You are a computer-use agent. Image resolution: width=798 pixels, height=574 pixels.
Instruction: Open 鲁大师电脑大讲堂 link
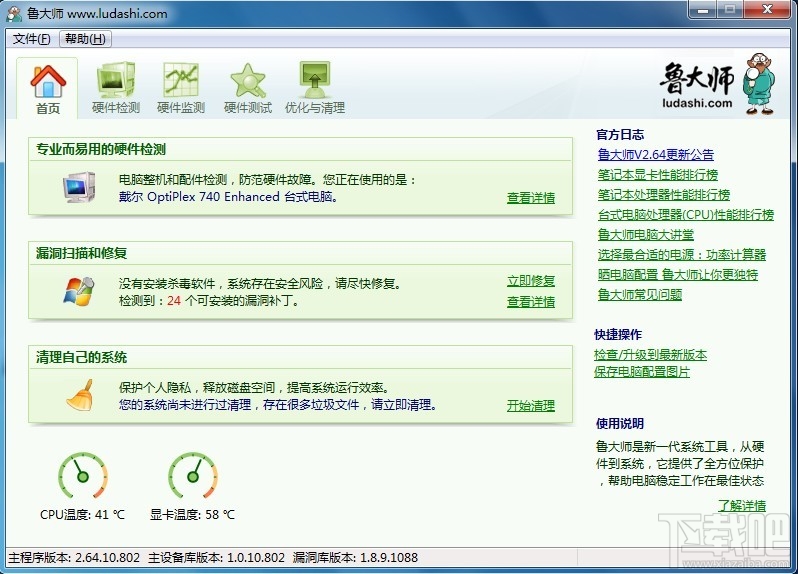click(646, 235)
